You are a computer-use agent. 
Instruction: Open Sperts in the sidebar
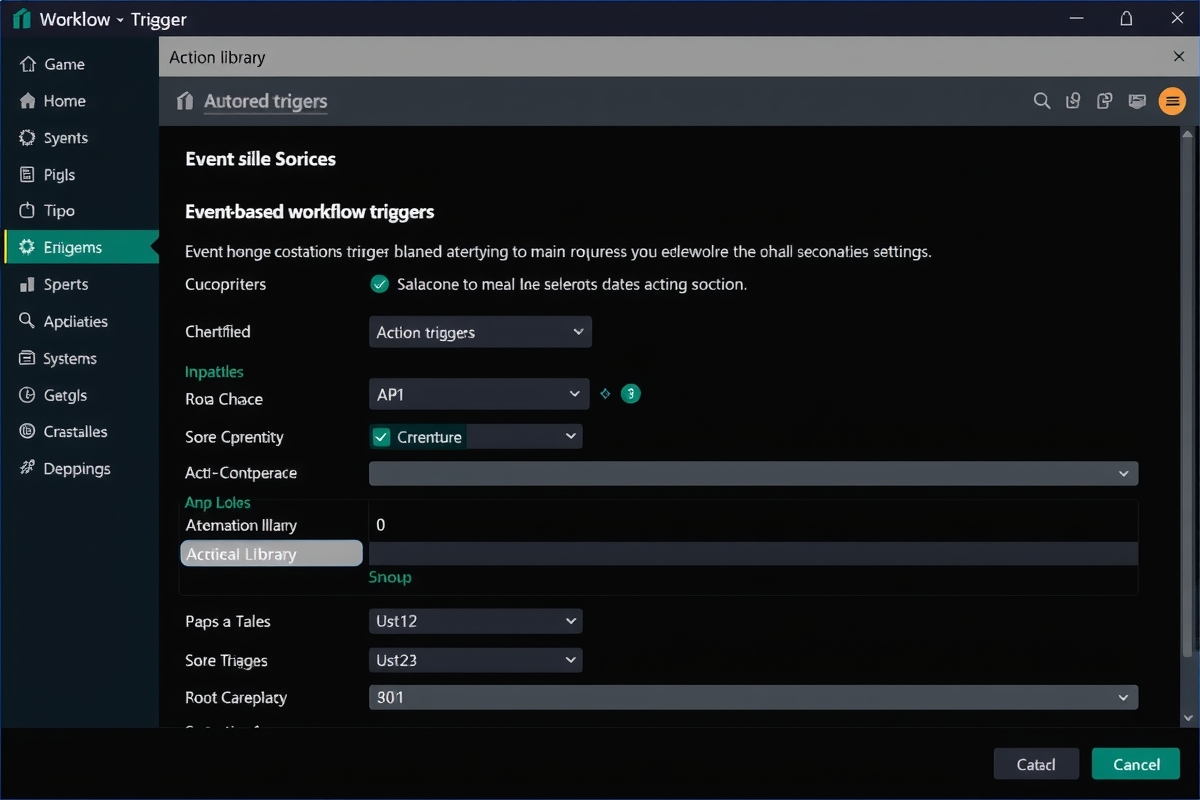click(x=79, y=285)
